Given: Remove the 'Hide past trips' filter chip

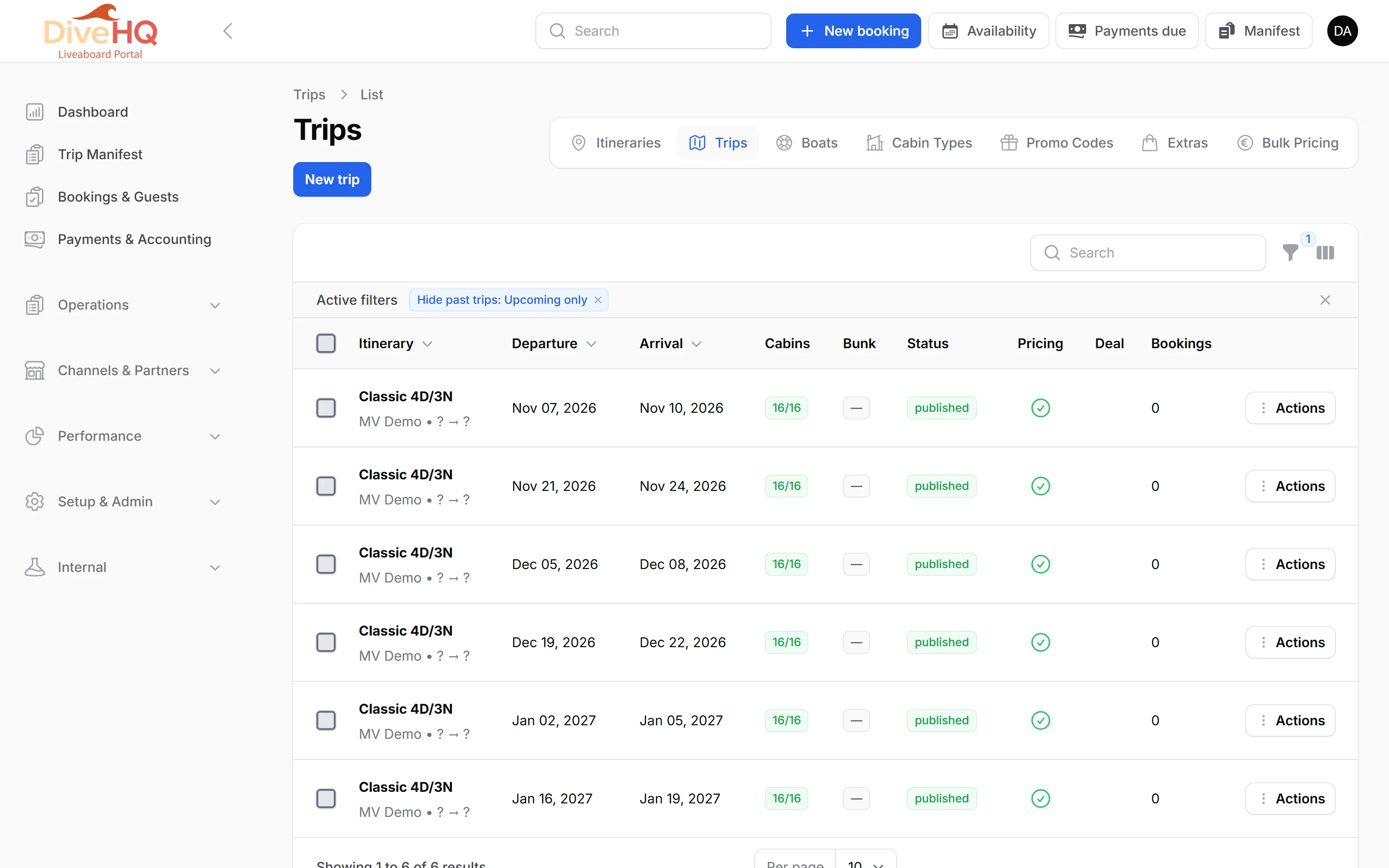Looking at the screenshot, I should (x=598, y=299).
